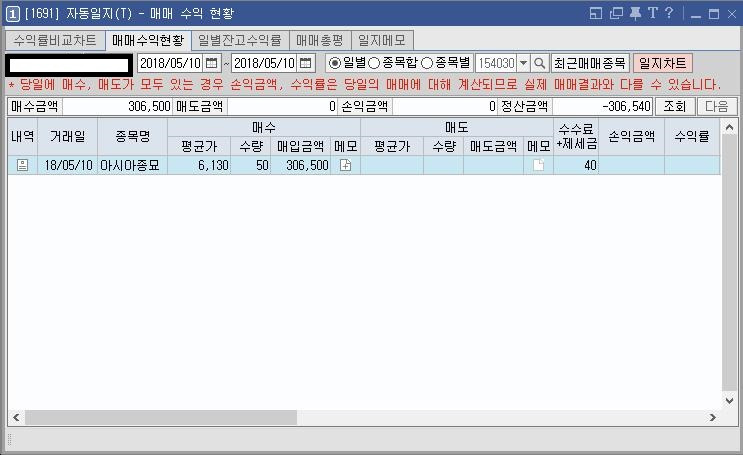
Task: Click the 조회 query button
Action: tap(675, 106)
